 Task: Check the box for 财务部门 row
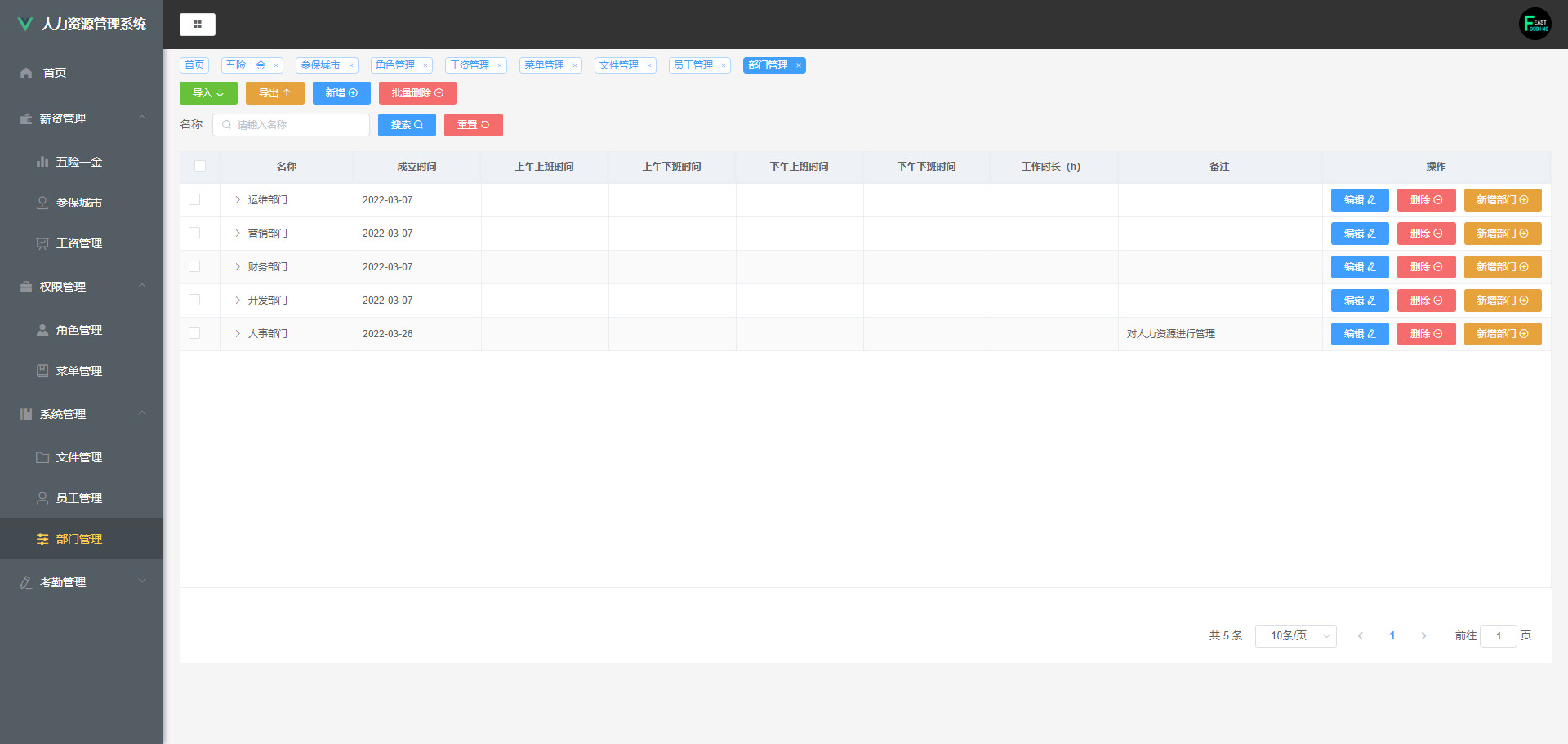194,266
